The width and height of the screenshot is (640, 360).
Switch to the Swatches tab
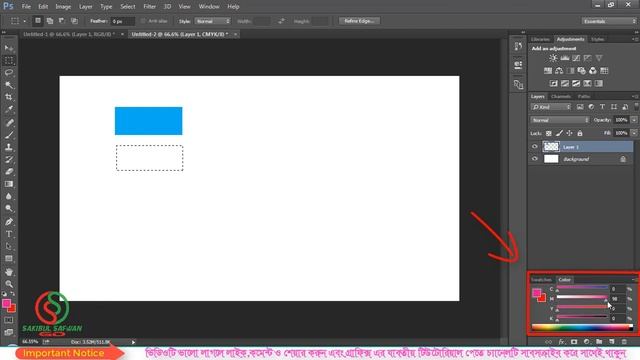click(541, 280)
